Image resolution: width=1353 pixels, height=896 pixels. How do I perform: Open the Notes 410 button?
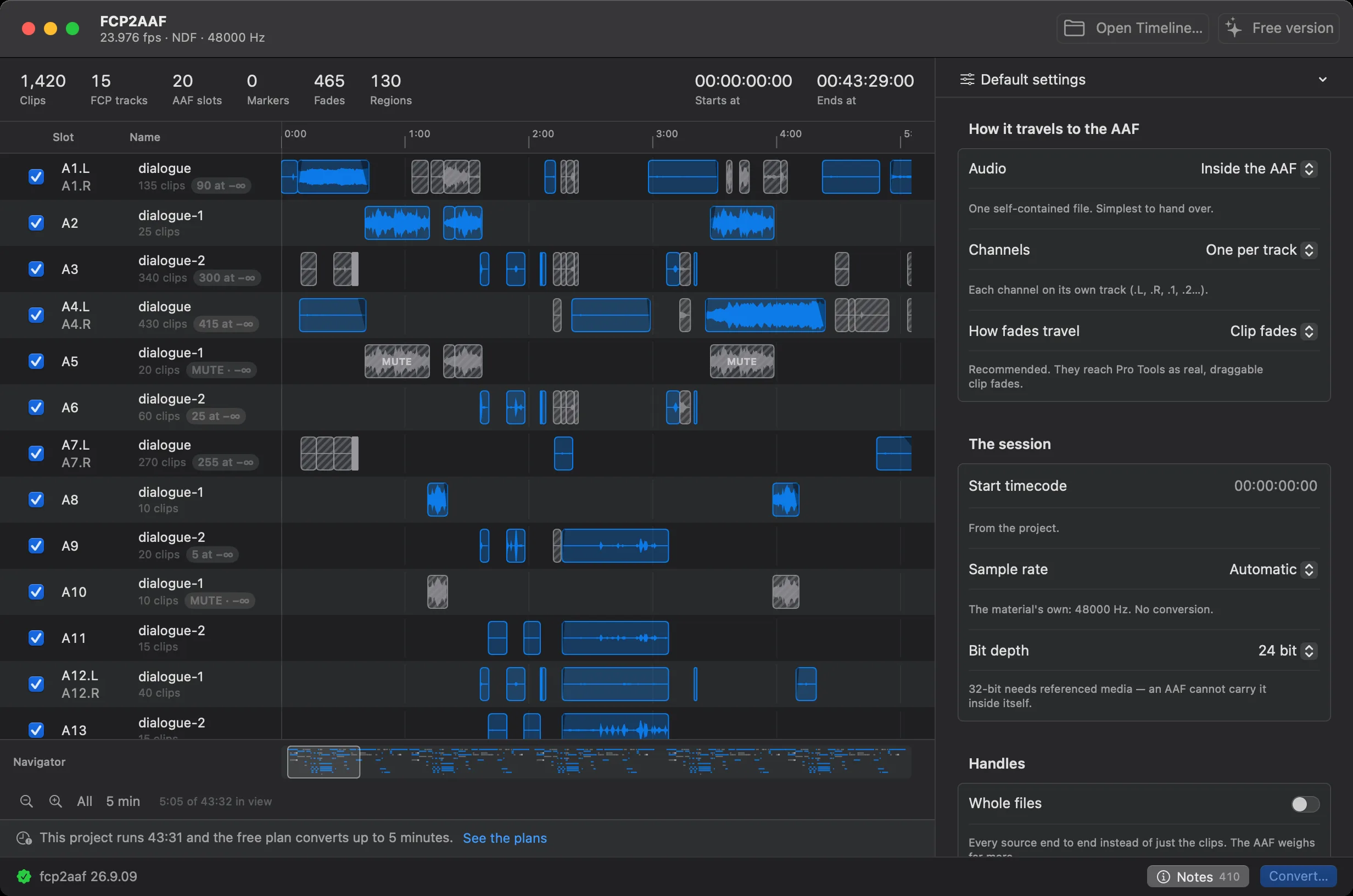pyautogui.click(x=1198, y=877)
